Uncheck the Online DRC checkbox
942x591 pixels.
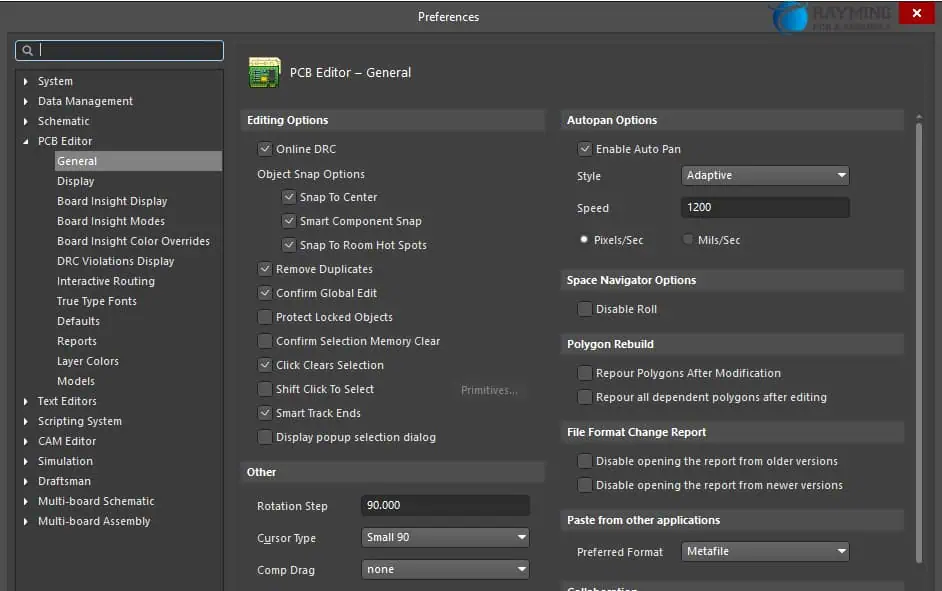(265, 149)
